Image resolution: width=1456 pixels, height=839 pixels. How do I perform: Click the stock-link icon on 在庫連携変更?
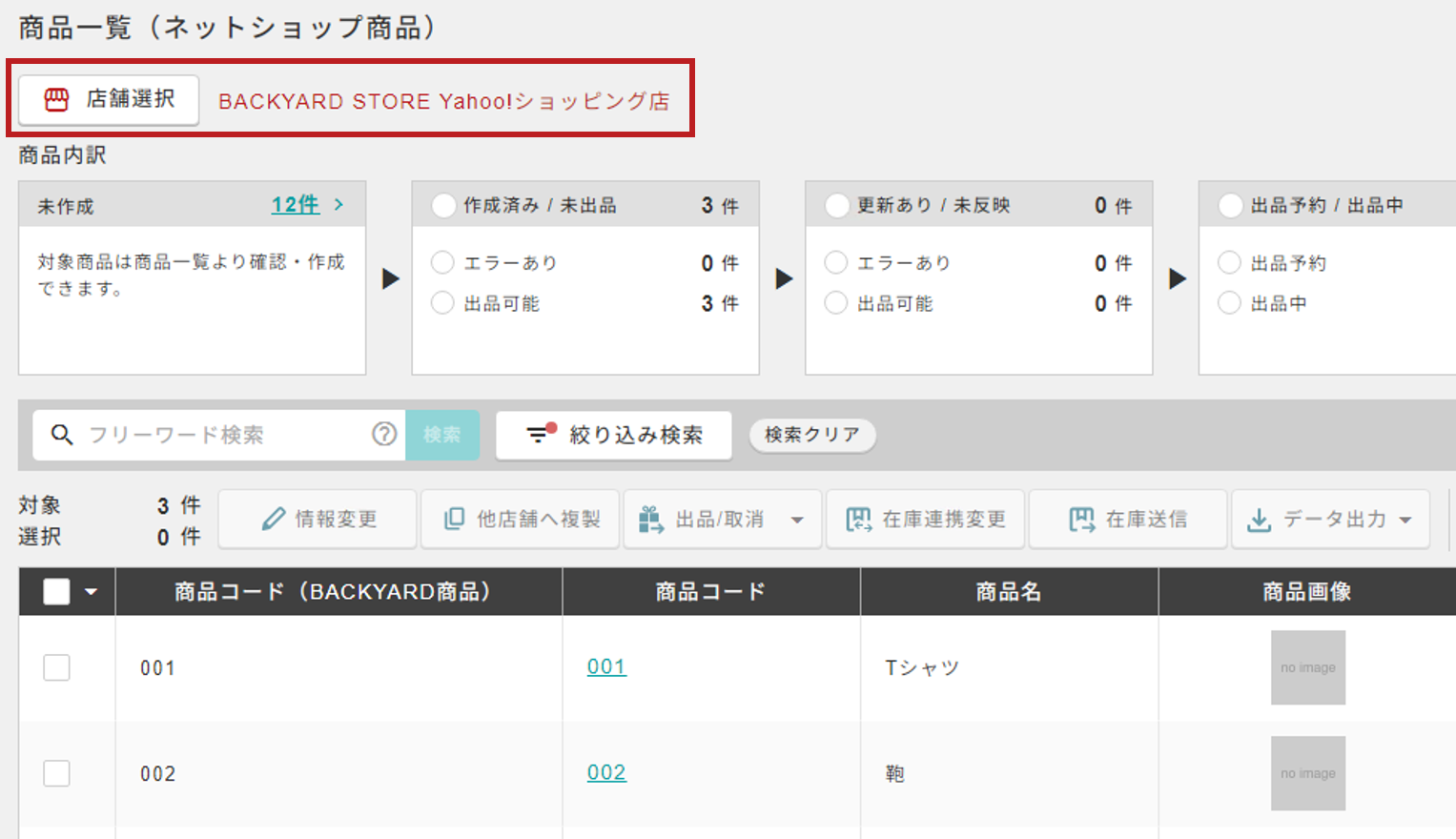[859, 520]
